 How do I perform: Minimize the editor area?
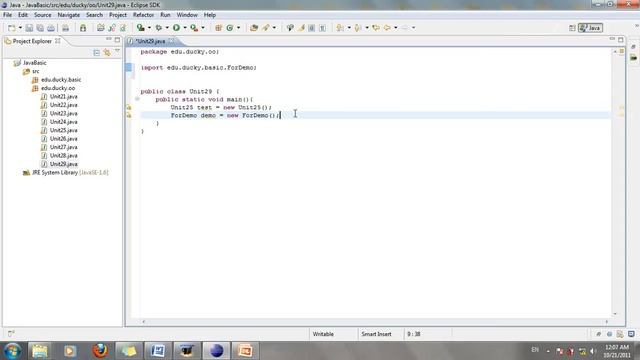612,39
